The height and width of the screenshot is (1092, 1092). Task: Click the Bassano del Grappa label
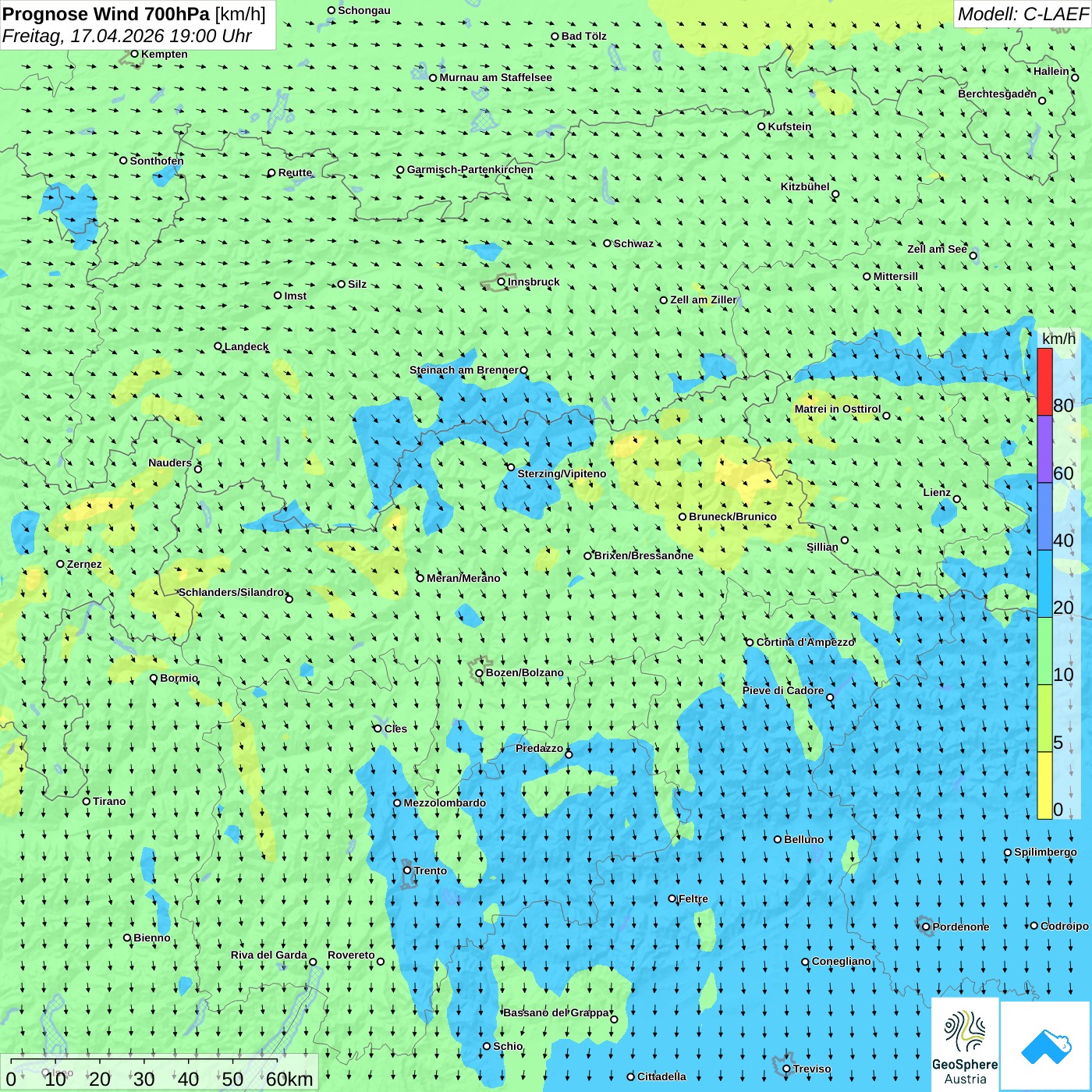pyautogui.click(x=556, y=1012)
